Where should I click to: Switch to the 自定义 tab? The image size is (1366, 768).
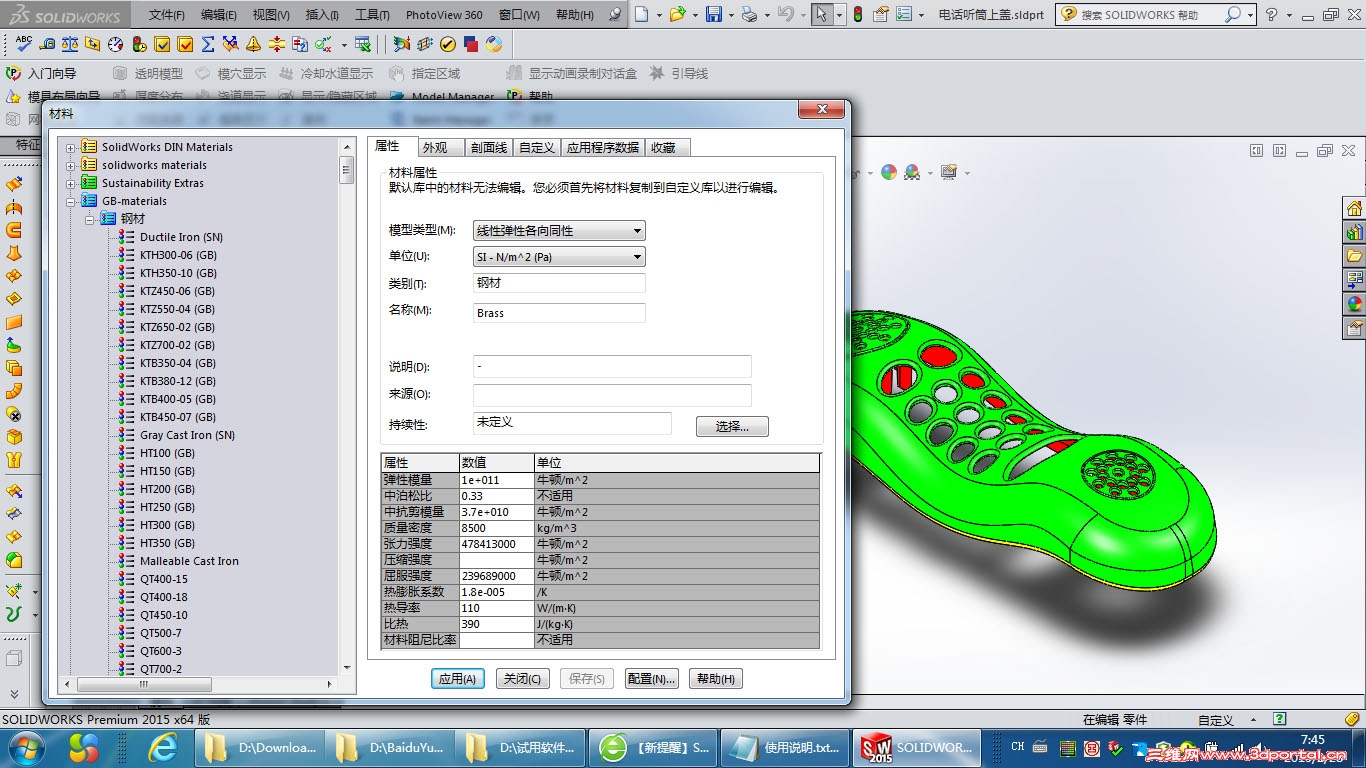537,147
